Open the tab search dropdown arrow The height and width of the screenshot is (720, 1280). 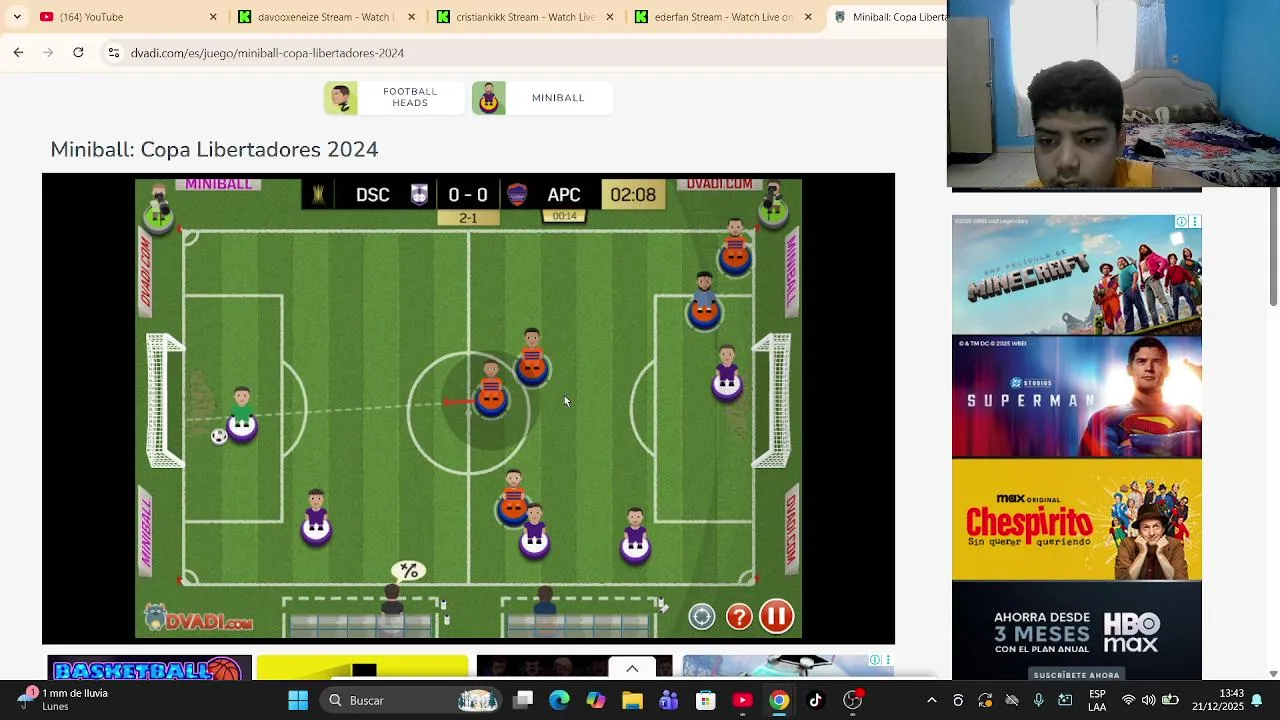coord(16,17)
